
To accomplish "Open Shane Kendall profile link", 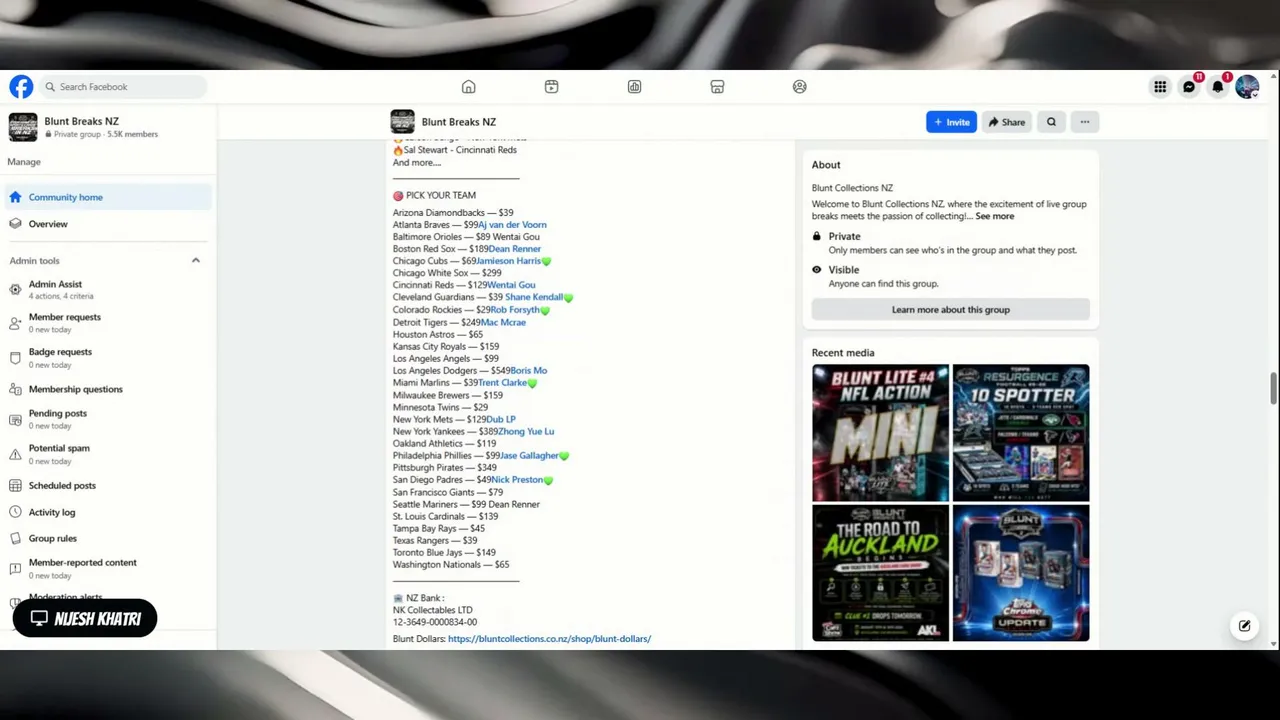I will [534, 297].
